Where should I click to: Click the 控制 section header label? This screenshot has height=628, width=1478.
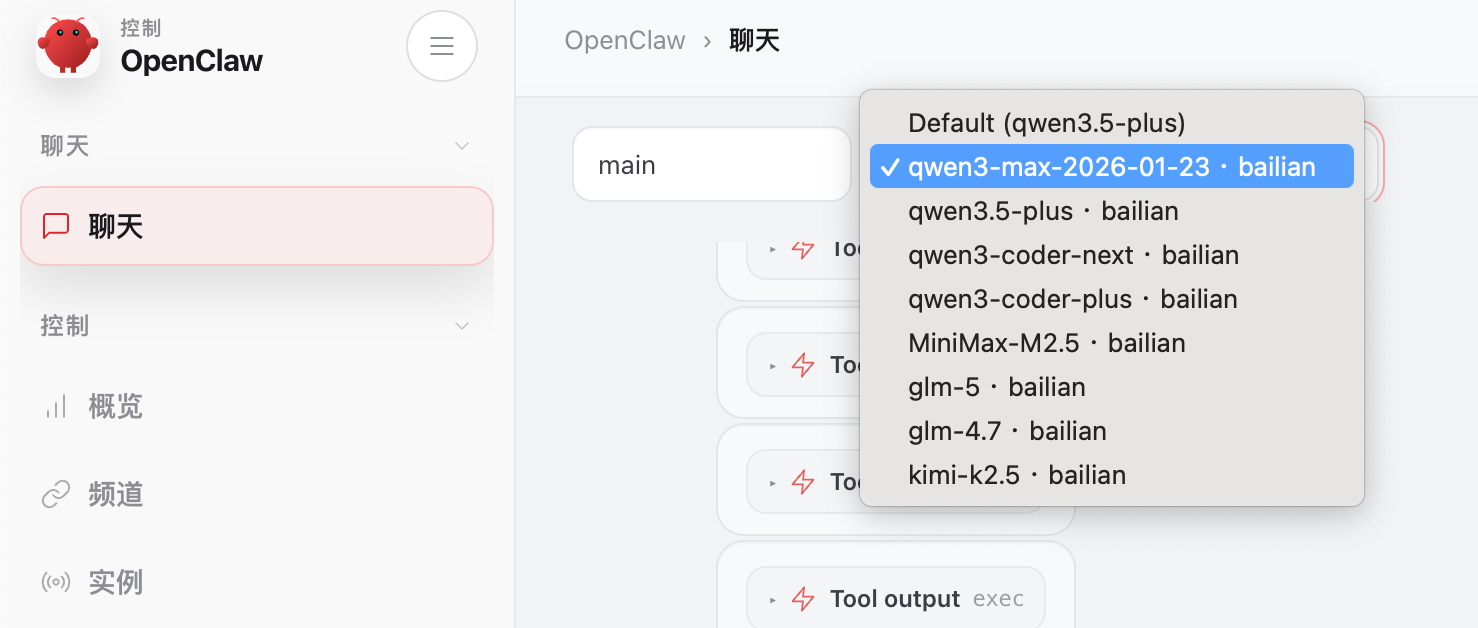[x=65, y=326]
